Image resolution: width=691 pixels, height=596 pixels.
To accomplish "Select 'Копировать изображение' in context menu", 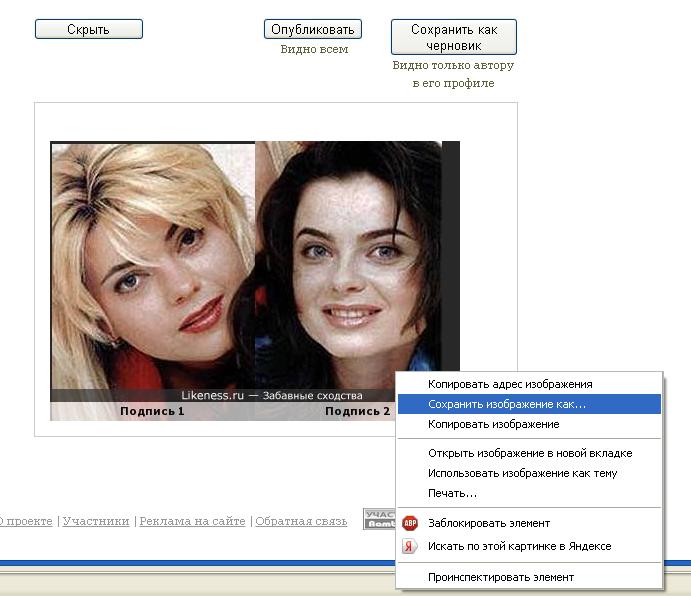I will 493,424.
